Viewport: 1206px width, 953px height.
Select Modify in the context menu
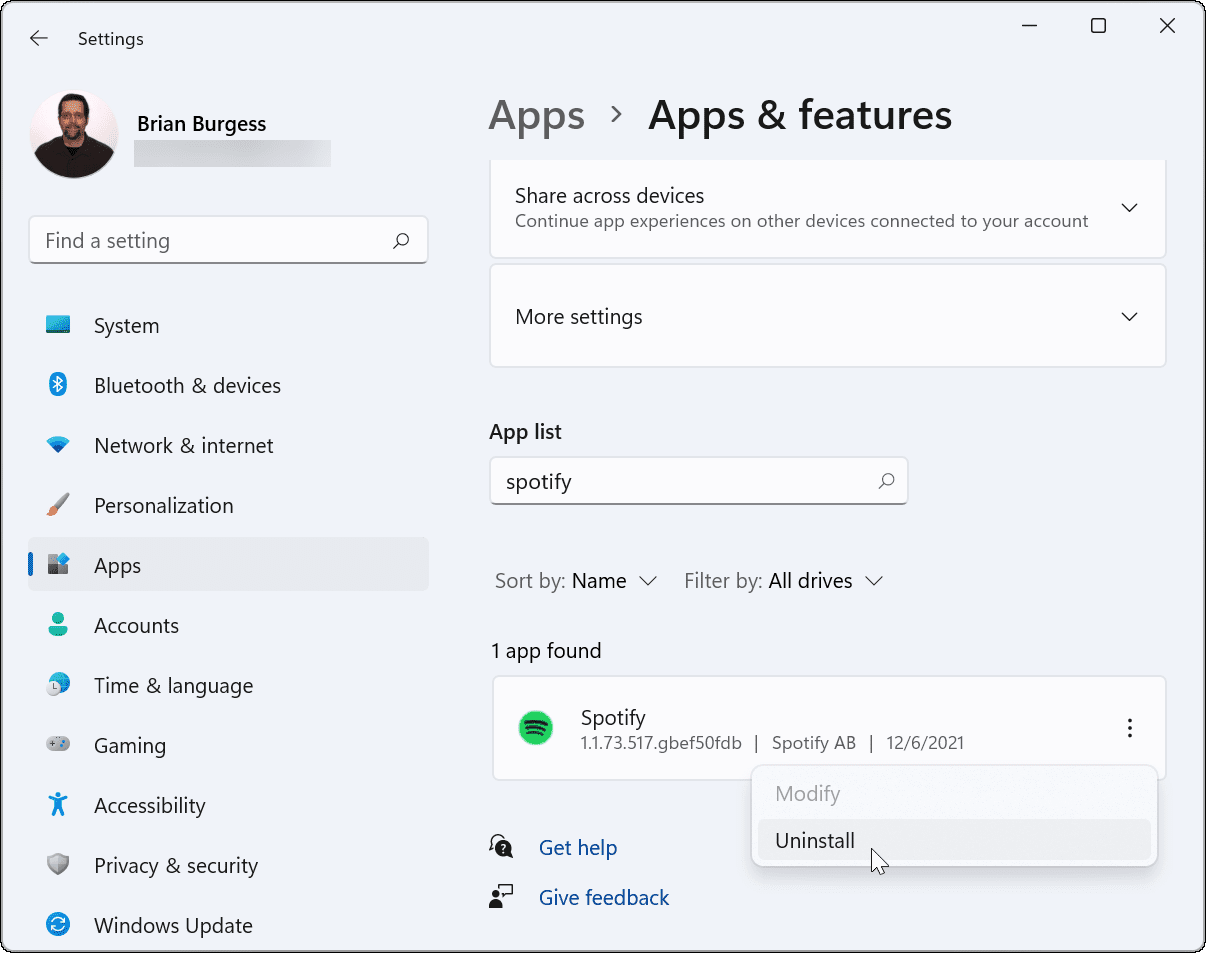pyautogui.click(x=808, y=794)
